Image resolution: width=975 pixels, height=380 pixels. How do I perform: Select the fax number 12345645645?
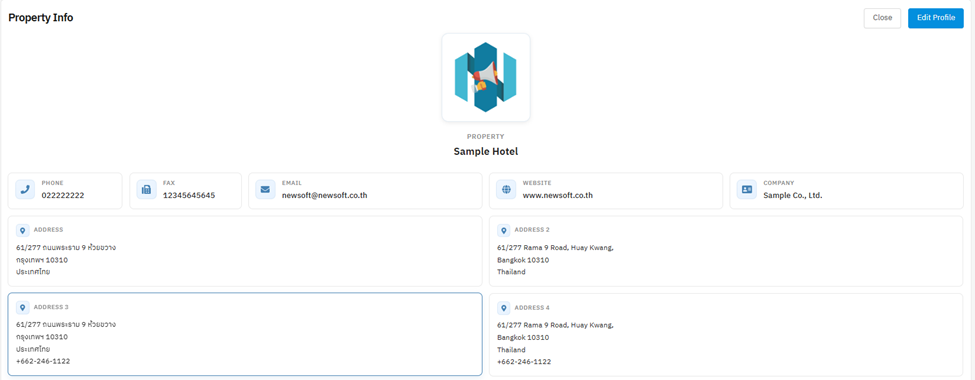(x=189, y=195)
